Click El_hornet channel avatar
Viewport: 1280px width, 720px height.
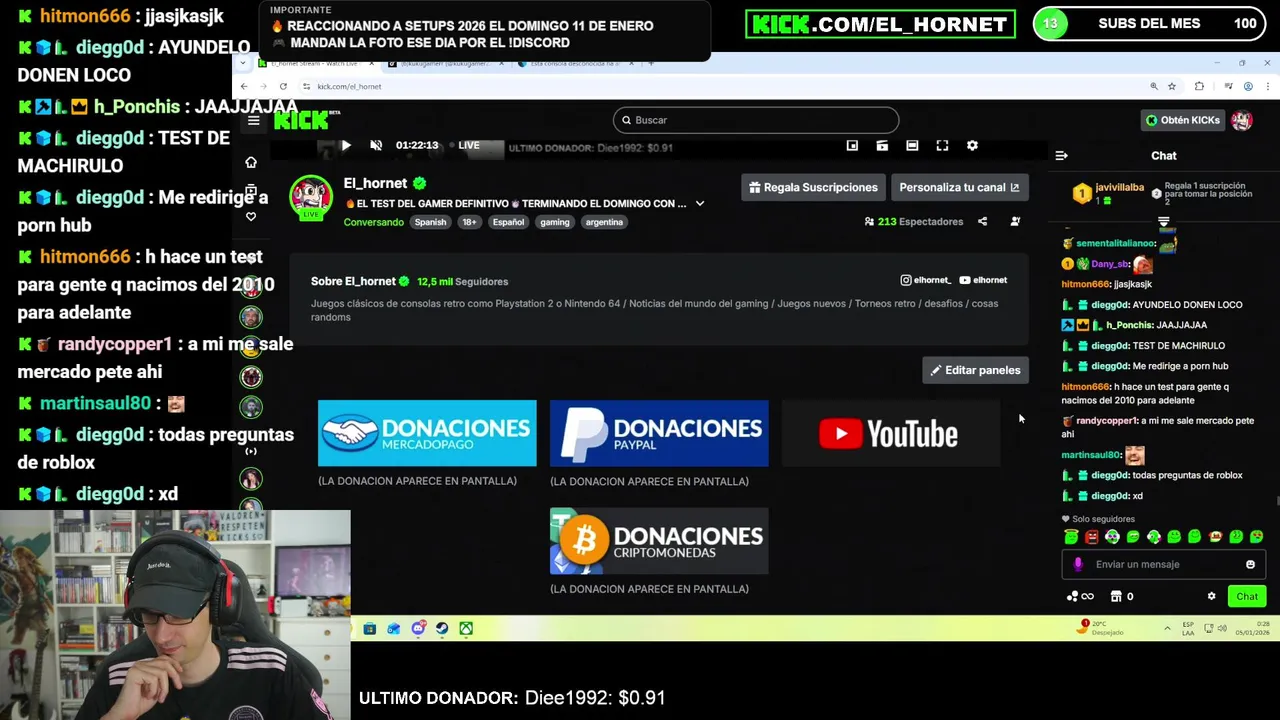[x=311, y=197]
